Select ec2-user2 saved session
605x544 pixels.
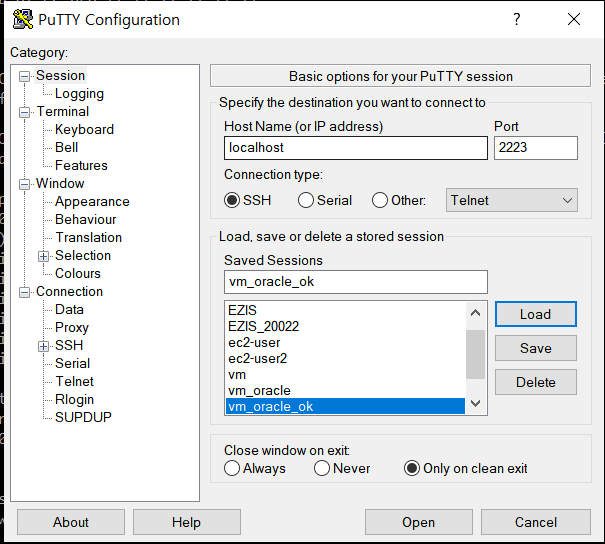(x=345, y=359)
